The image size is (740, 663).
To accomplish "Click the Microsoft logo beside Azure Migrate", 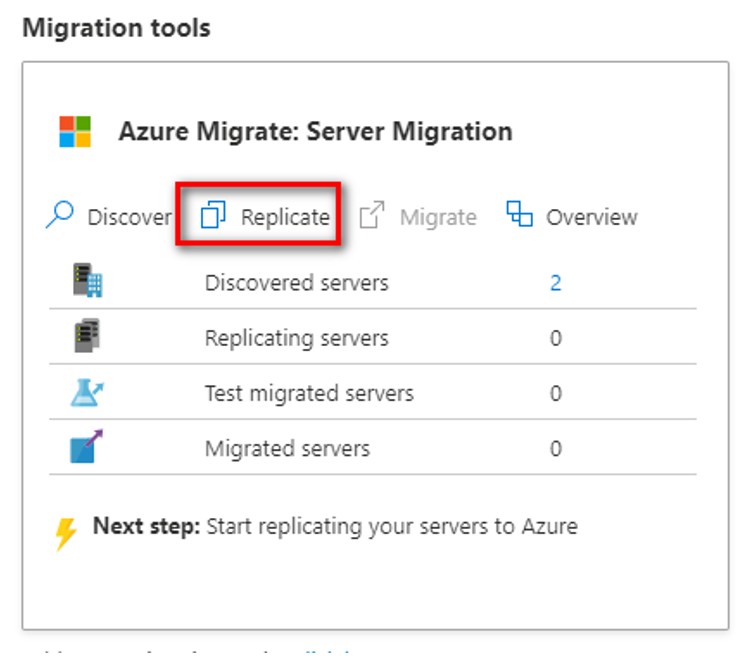I will pos(75,132).
